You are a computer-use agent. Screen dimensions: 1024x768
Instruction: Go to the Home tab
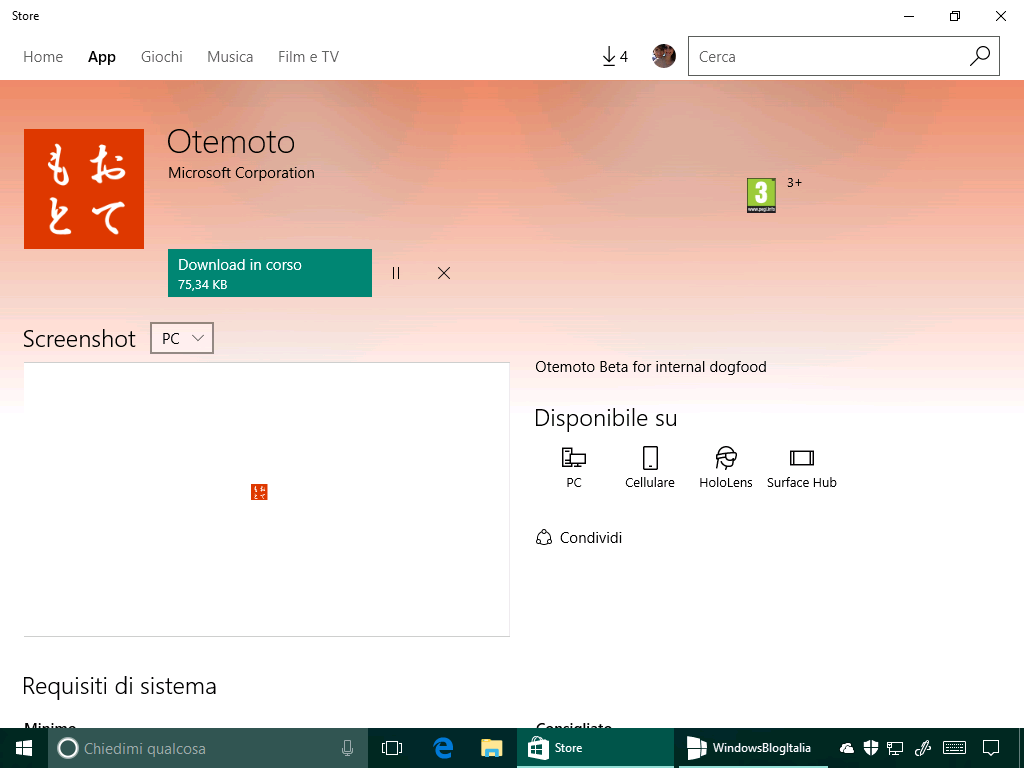pyautogui.click(x=43, y=57)
